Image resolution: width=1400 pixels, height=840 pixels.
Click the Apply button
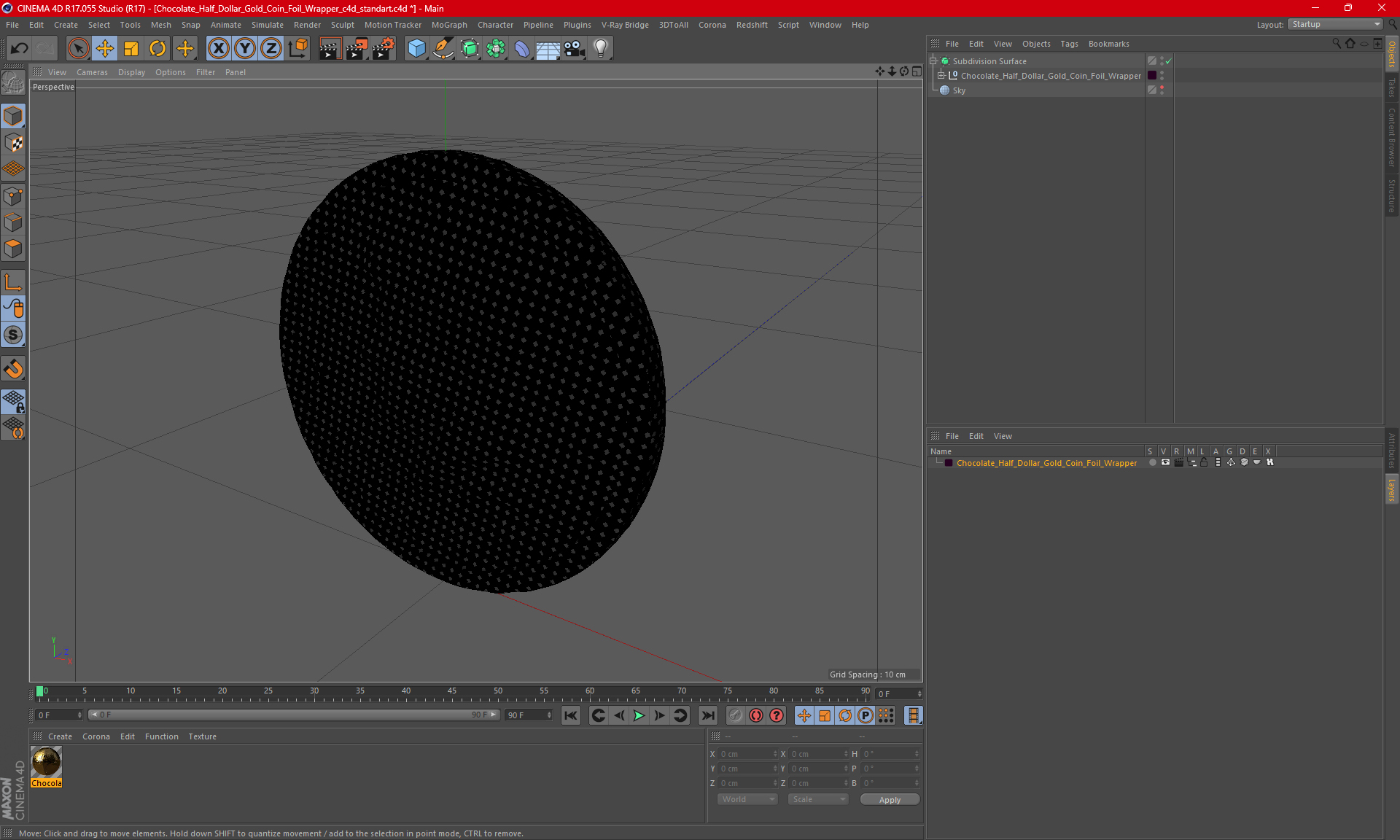pos(890,799)
